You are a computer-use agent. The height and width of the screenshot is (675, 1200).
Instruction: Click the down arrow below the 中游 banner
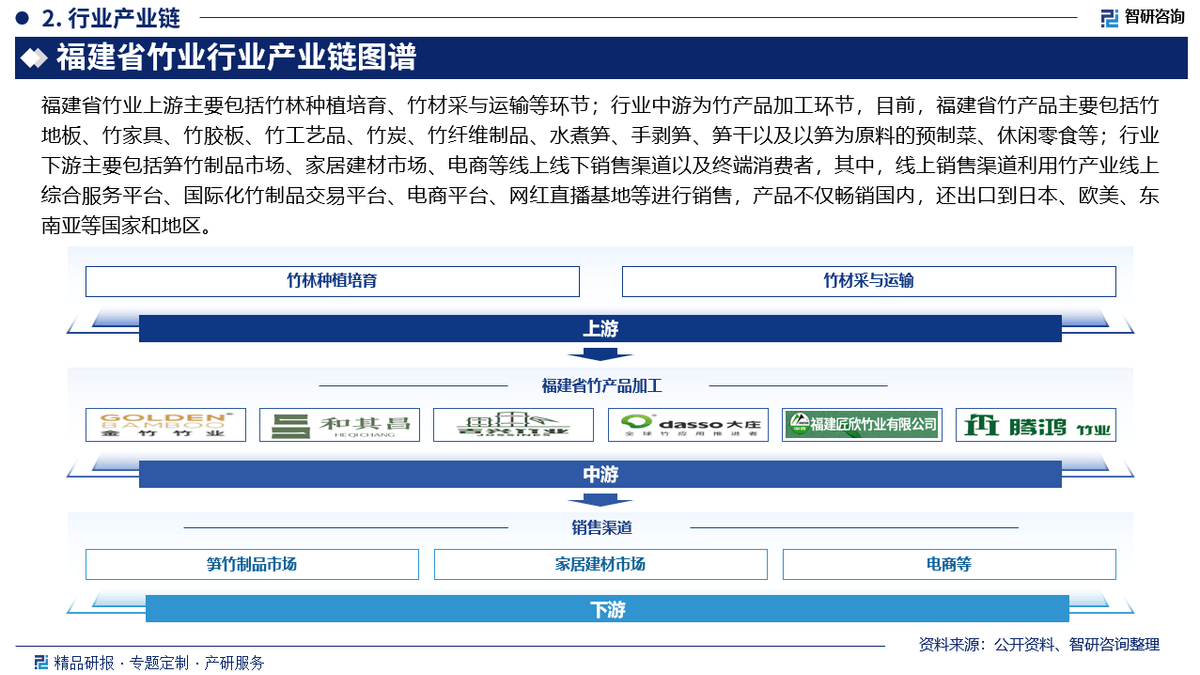(x=600, y=500)
